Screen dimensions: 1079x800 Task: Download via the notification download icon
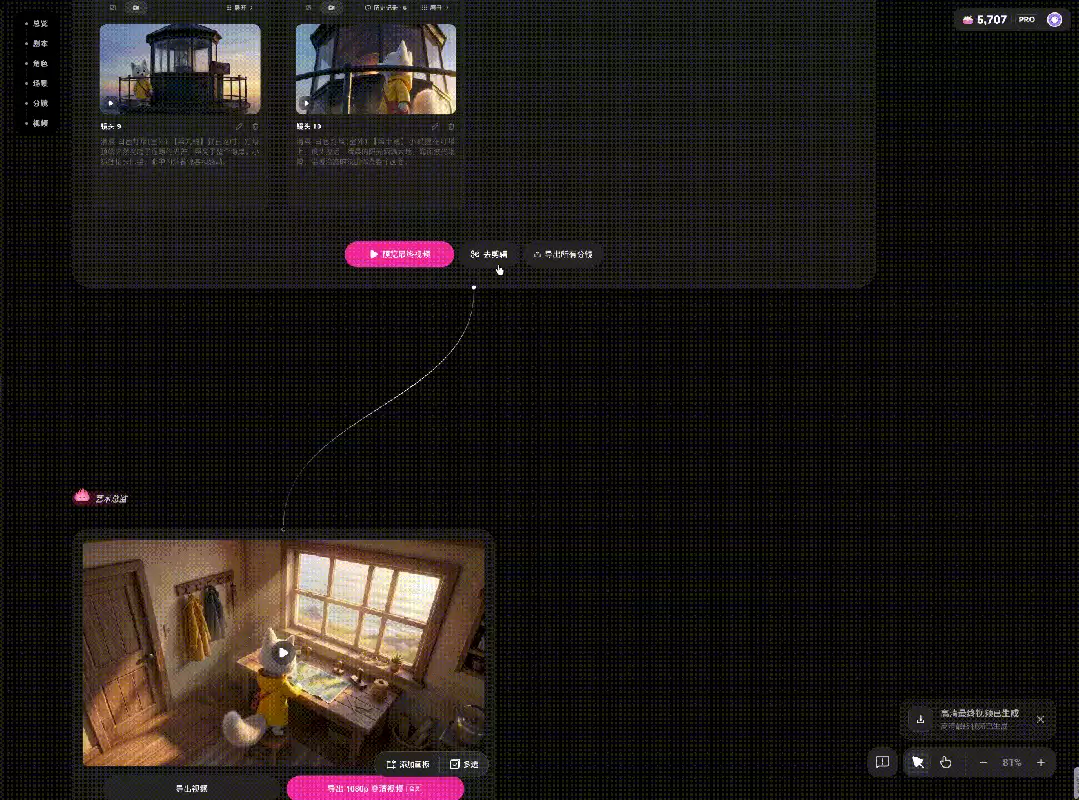(x=920, y=720)
